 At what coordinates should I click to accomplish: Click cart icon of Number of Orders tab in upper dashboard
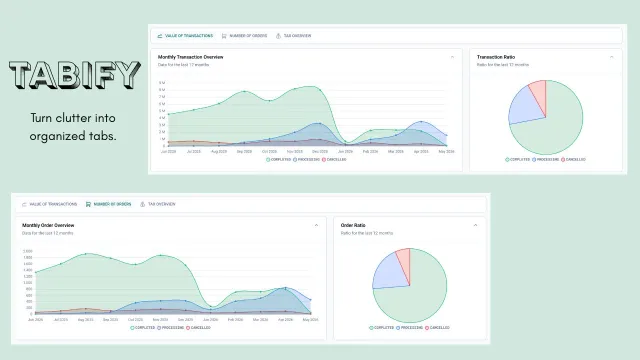[224, 36]
